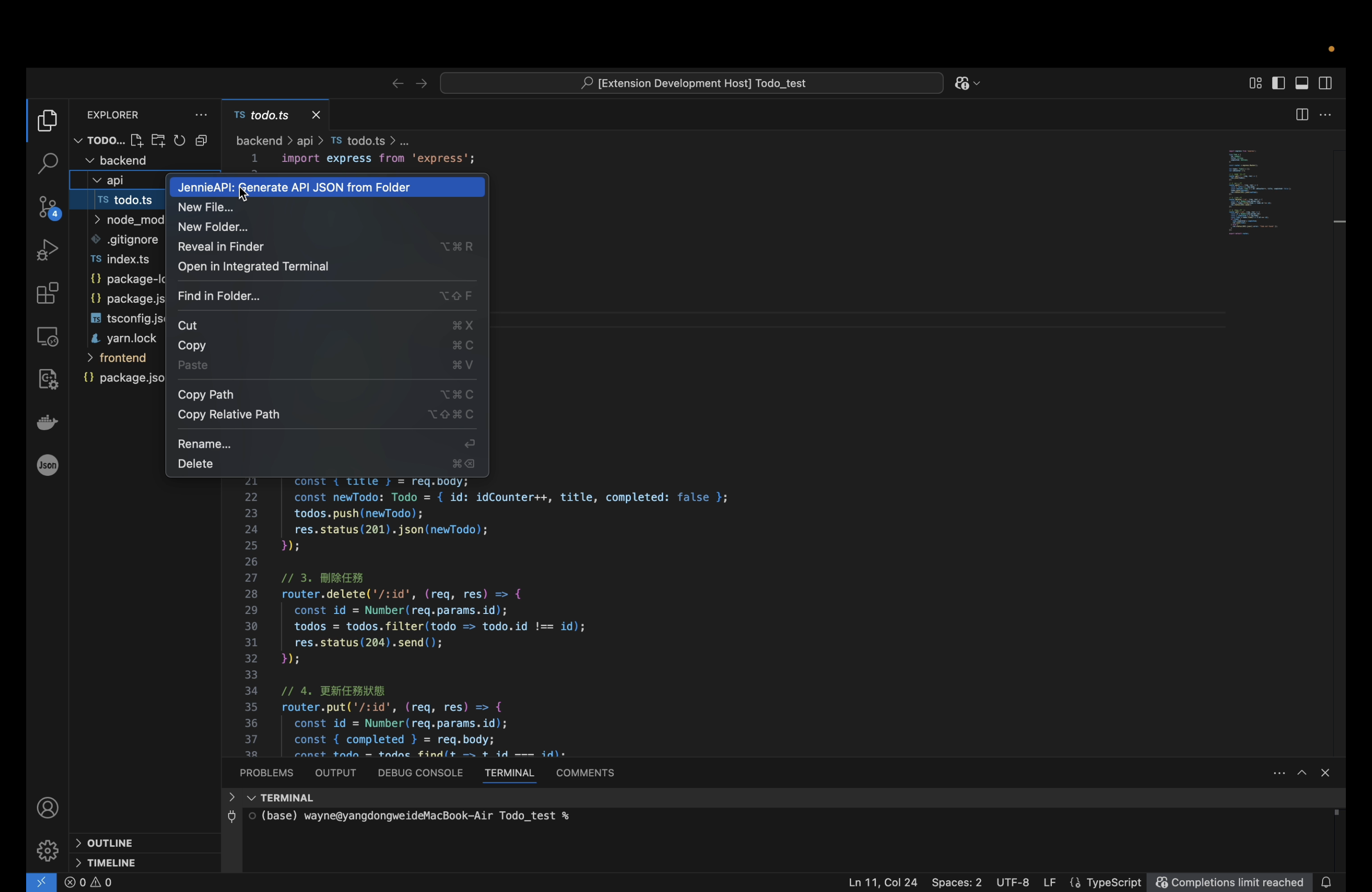Expand the frontend folder
Screen dimensions: 1372x892
click(x=122, y=358)
